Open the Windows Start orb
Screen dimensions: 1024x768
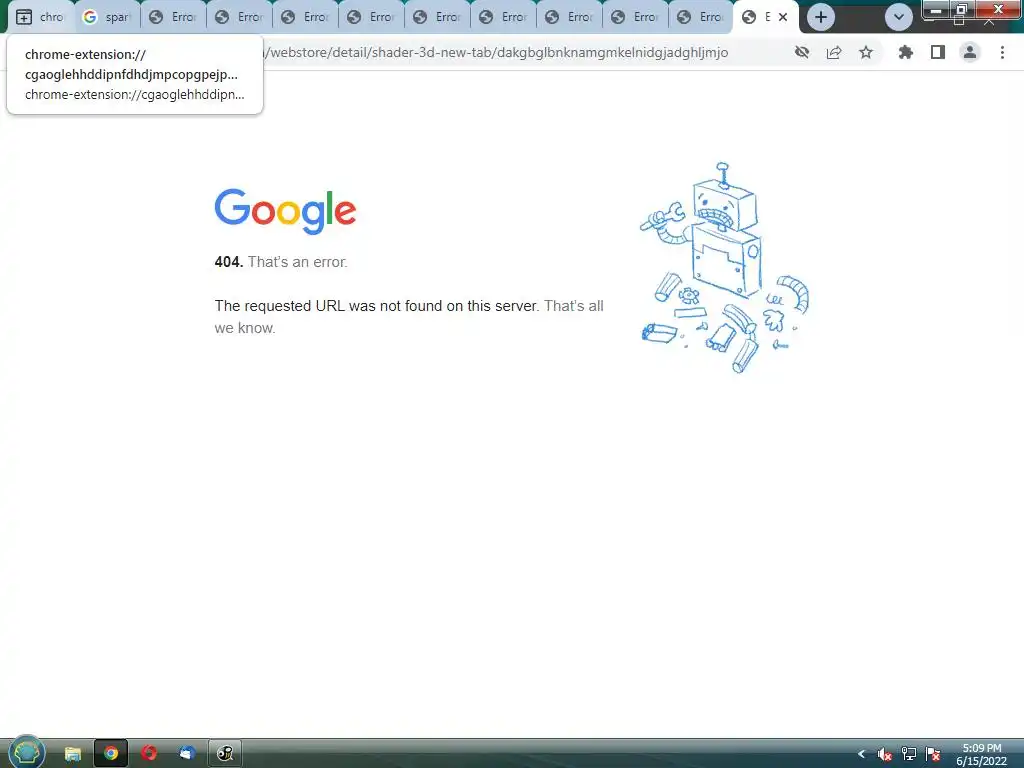(27, 752)
